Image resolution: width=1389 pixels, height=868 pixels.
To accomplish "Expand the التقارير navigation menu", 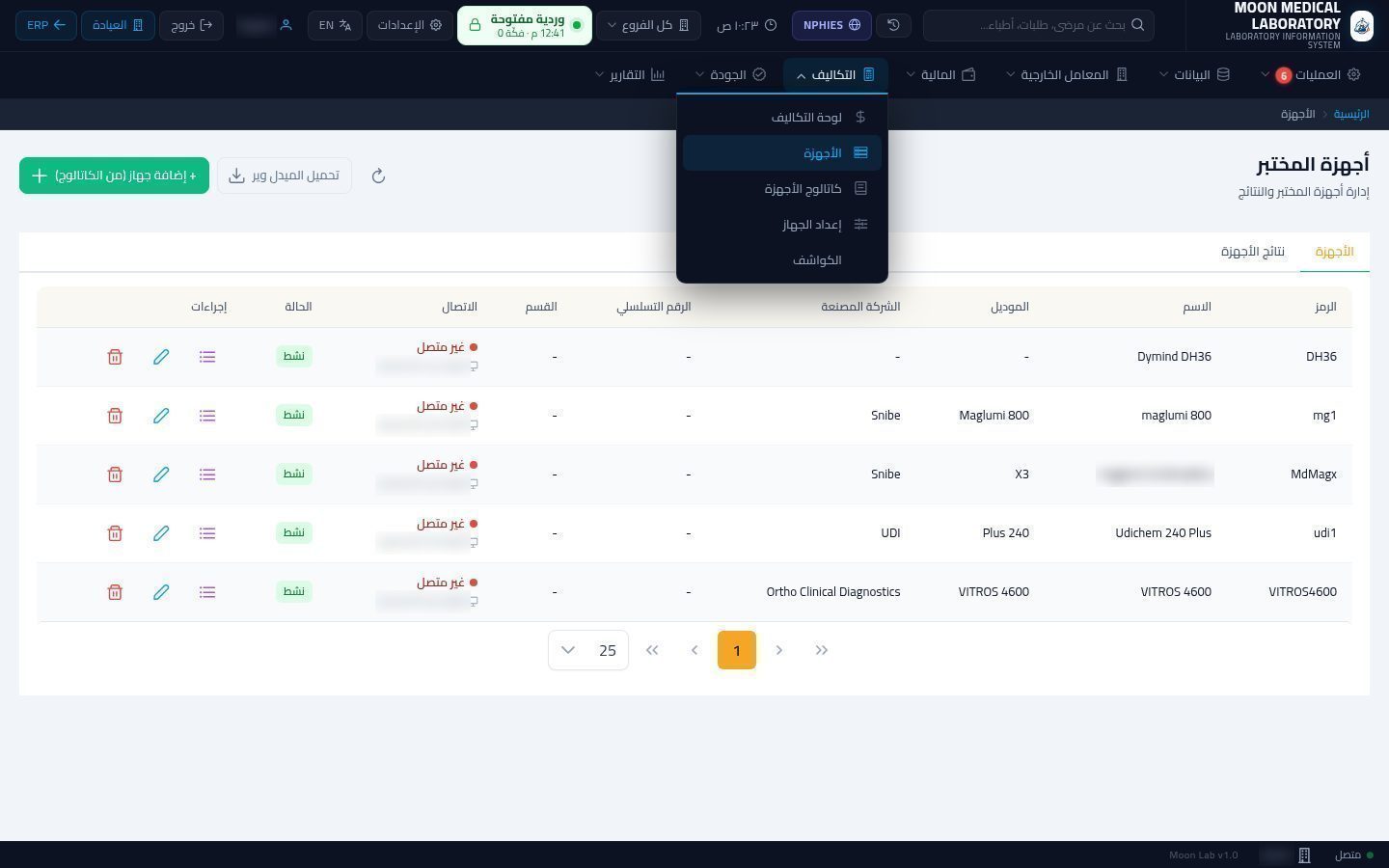I will coord(630,74).
